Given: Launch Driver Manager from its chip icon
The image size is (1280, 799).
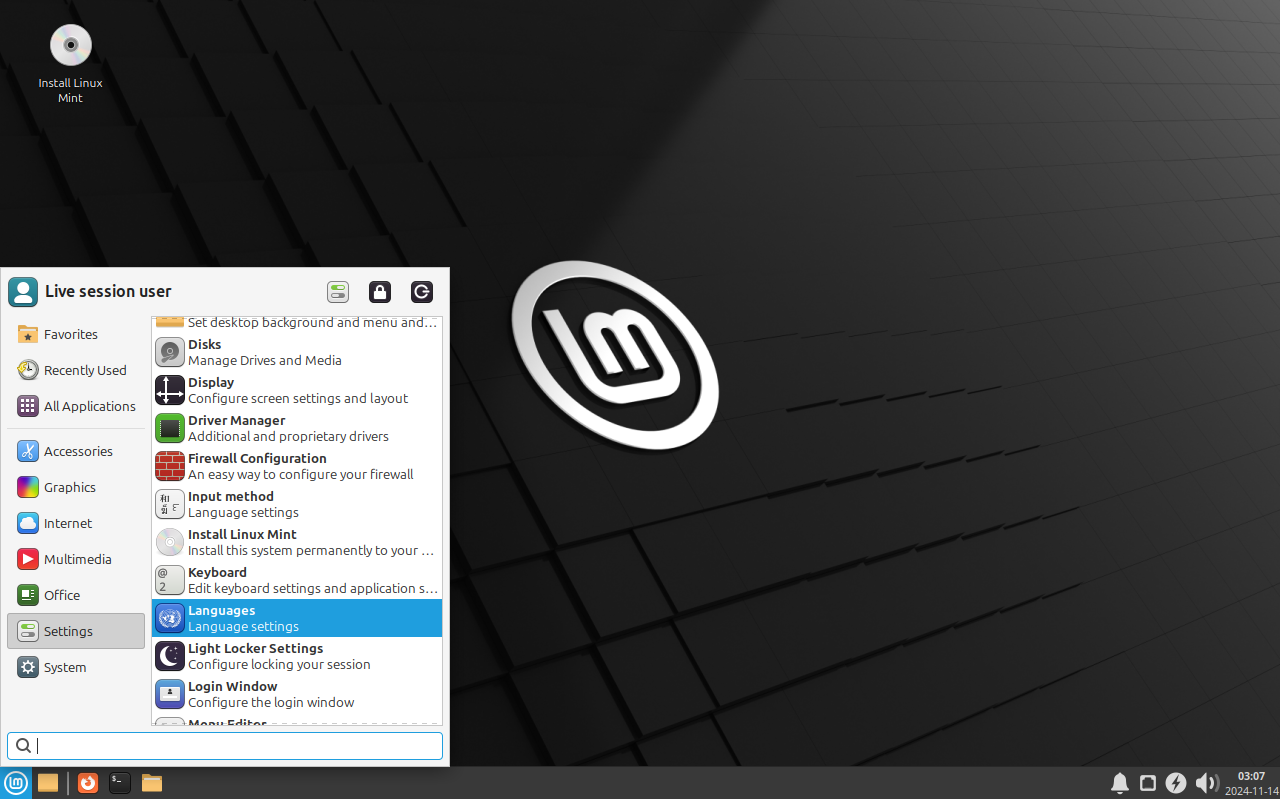Looking at the screenshot, I should (x=170, y=428).
